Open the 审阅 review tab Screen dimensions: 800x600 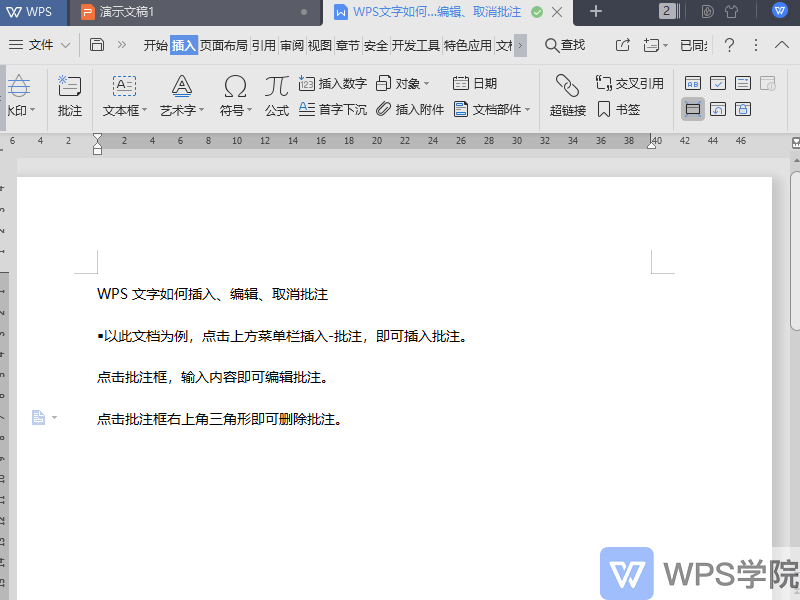(x=292, y=45)
